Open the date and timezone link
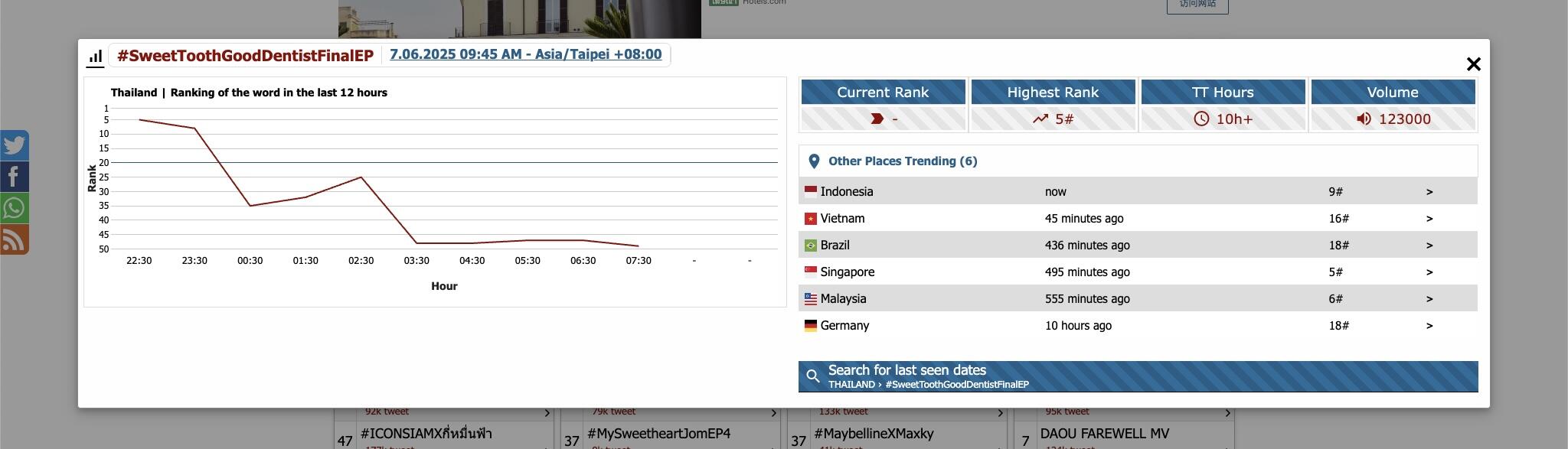 [525, 54]
